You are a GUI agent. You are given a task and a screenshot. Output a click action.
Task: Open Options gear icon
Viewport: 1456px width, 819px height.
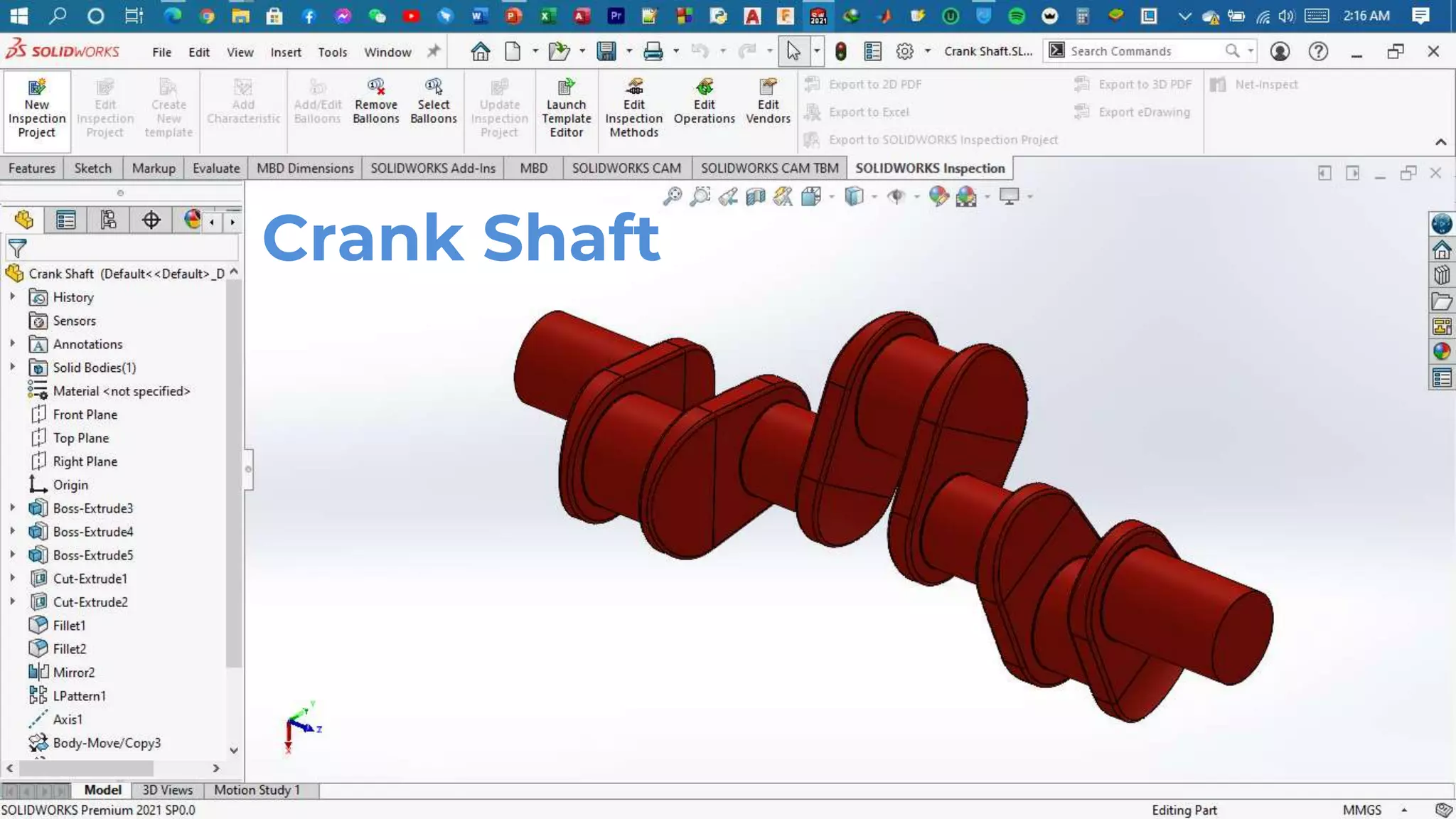point(904,51)
